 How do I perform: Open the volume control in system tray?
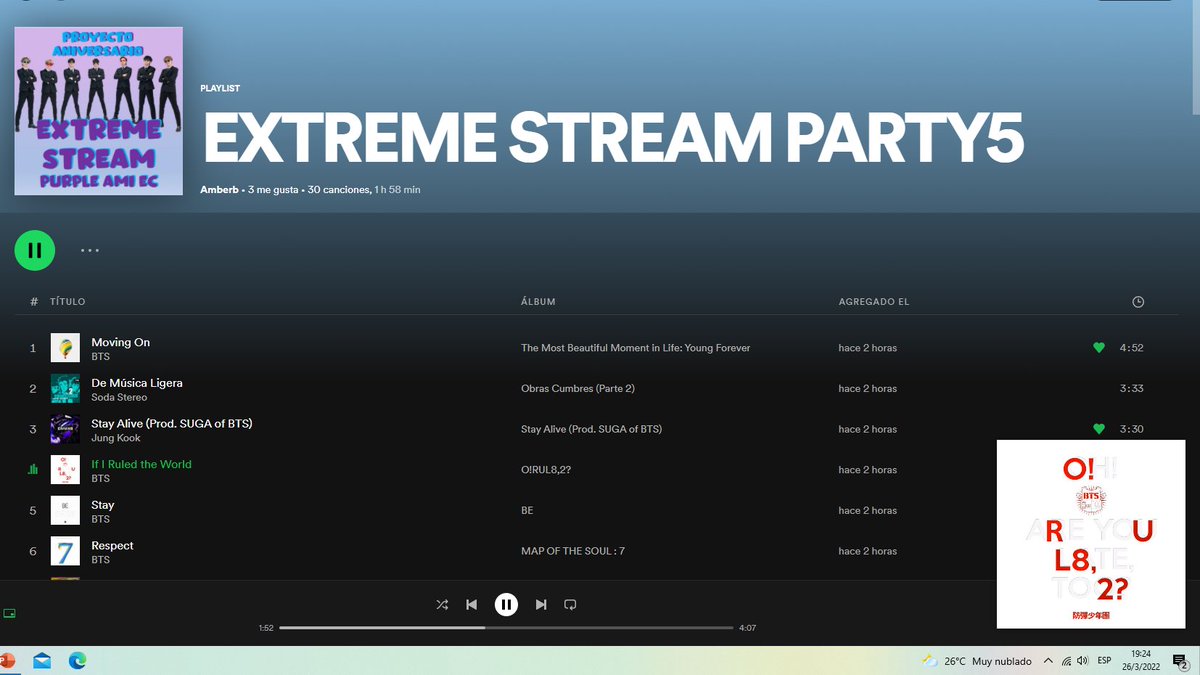coord(1082,661)
